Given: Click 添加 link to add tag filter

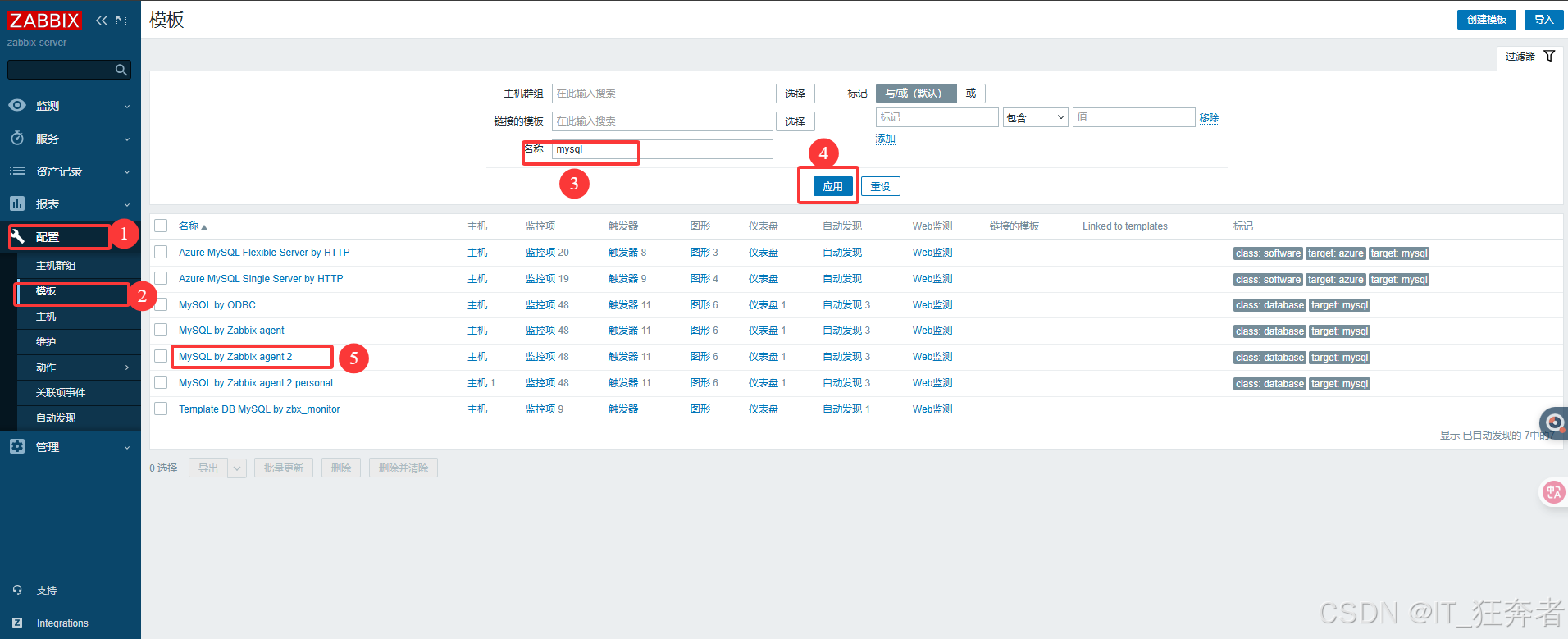Looking at the screenshot, I should click(x=885, y=139).
